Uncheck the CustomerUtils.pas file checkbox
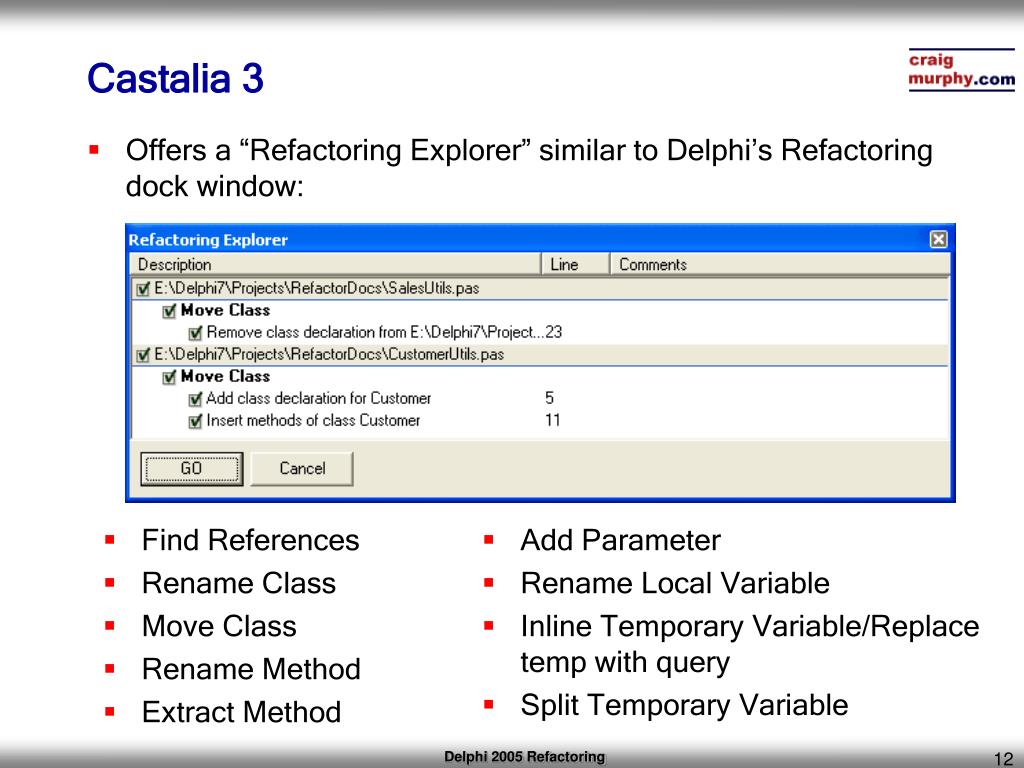Viewport: 1024px width, 768px height. pos(143,355)
